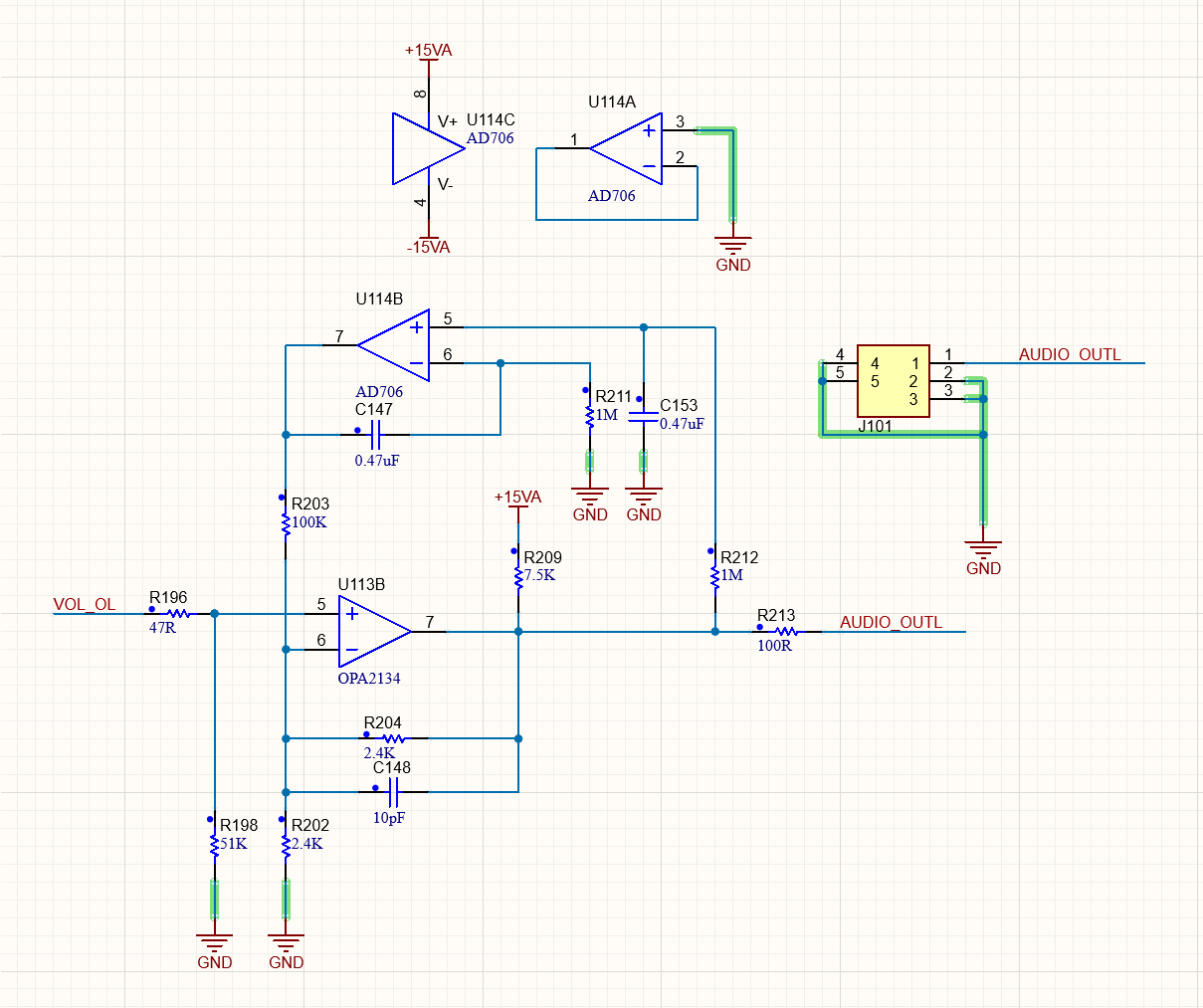Select the U113B OPA2134 op-amp symbol

[x=375, y=631]
